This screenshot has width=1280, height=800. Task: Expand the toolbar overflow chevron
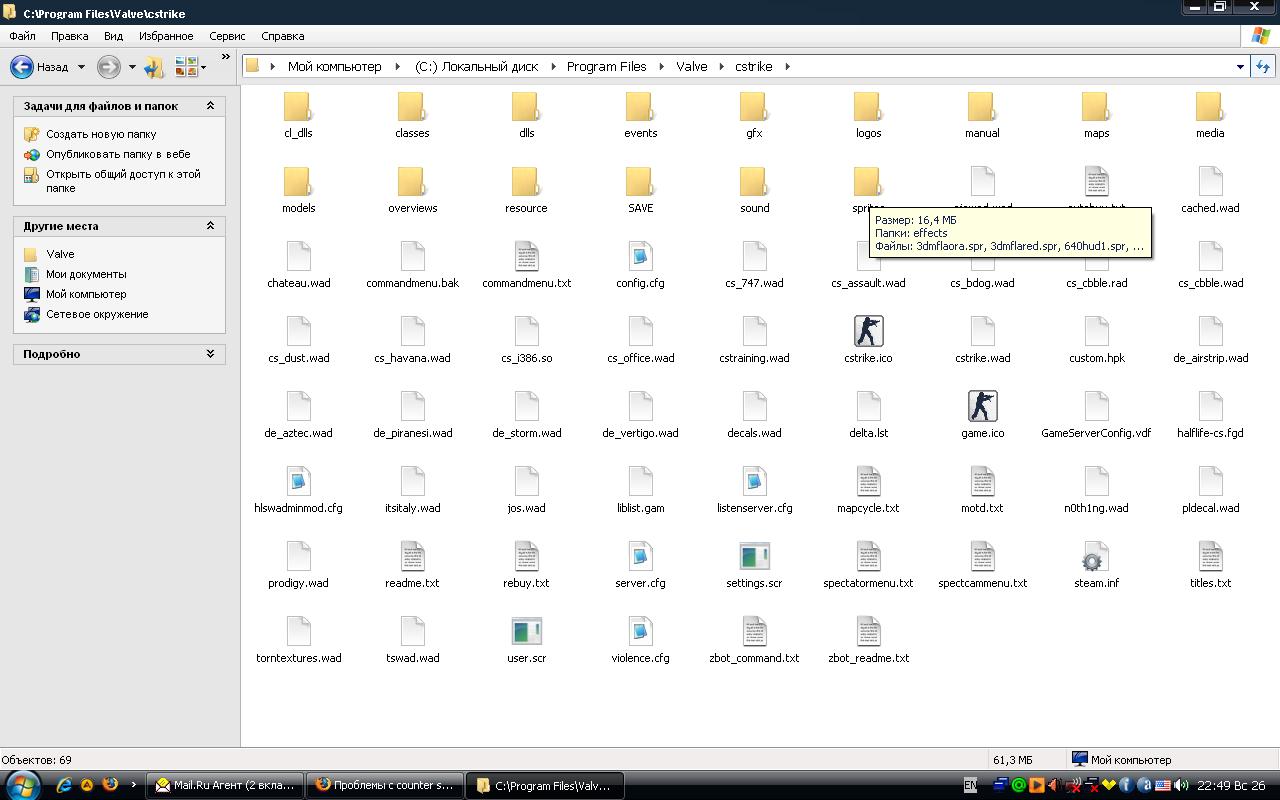(x=226, y=57)
